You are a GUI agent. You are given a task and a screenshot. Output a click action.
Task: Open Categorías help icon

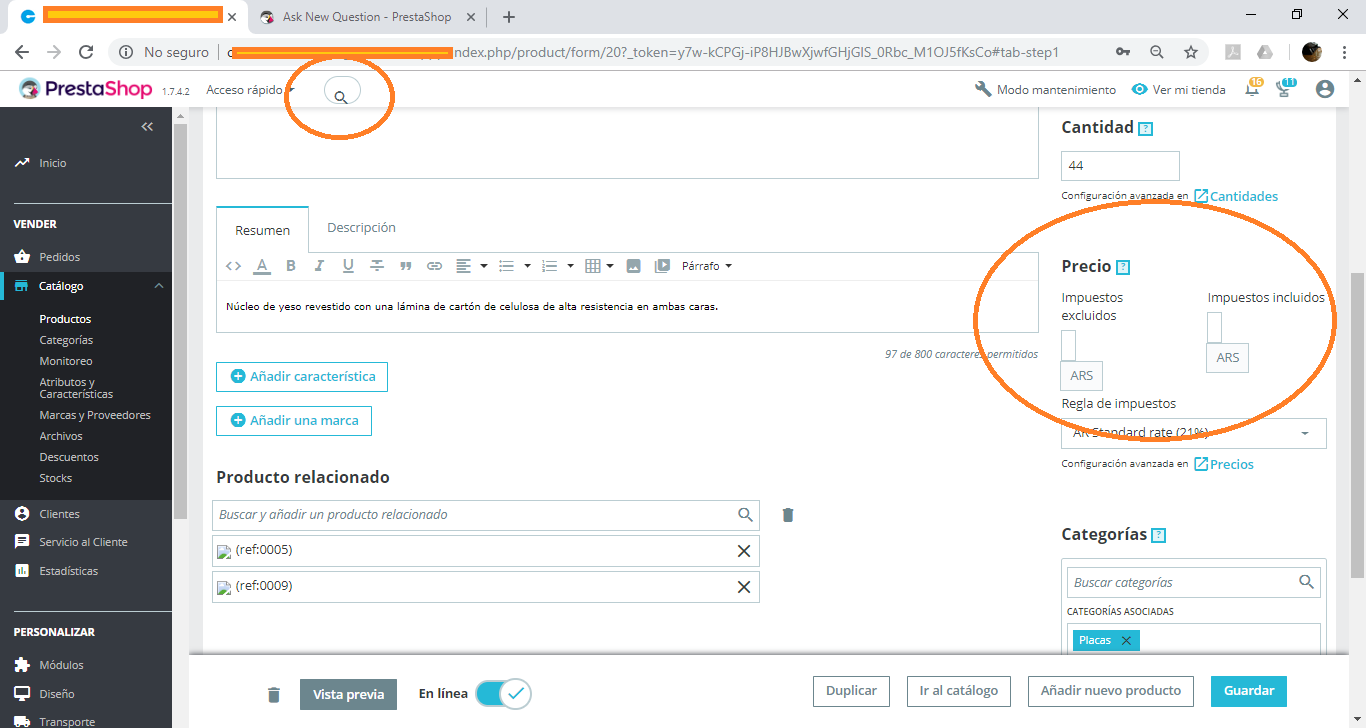click(x=1159, y=535)
